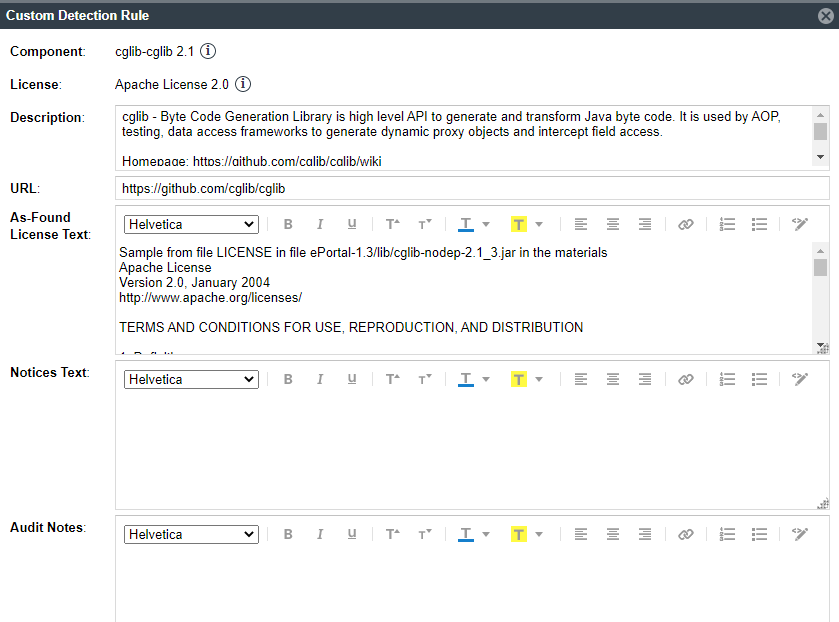Align text right in Notices Text editor
Image resolution: width=839 pixels, height=622 pixels.
tap(645, 380)
